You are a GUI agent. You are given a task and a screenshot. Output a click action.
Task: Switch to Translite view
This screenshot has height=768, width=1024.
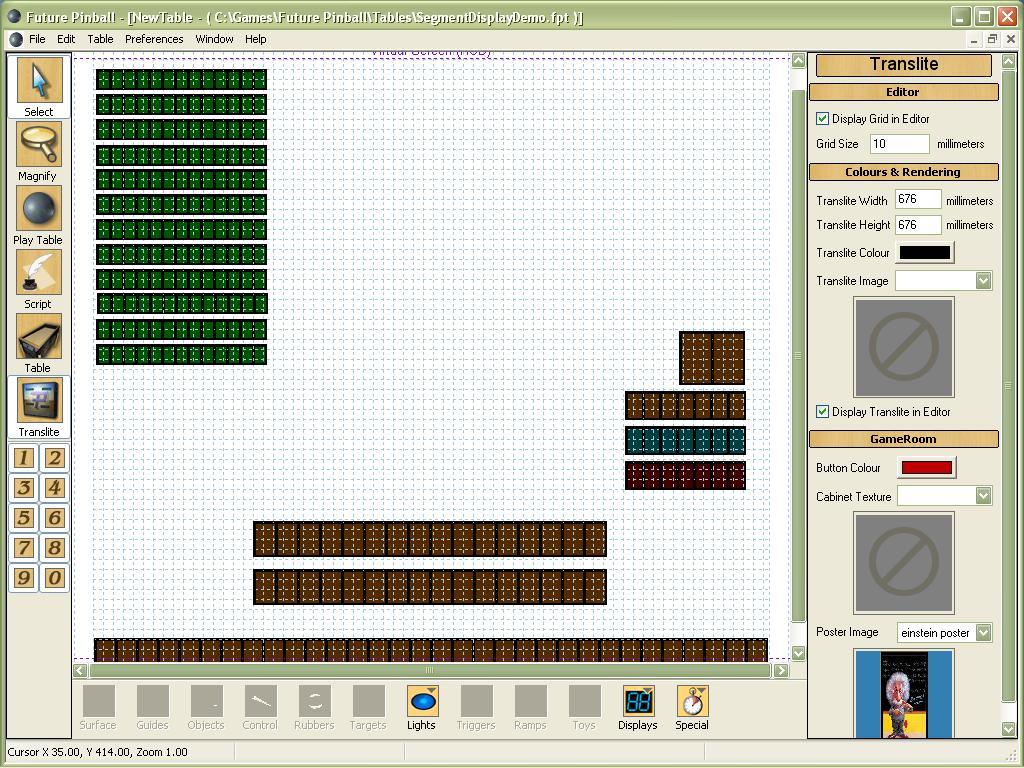click(x=39, y=407)
